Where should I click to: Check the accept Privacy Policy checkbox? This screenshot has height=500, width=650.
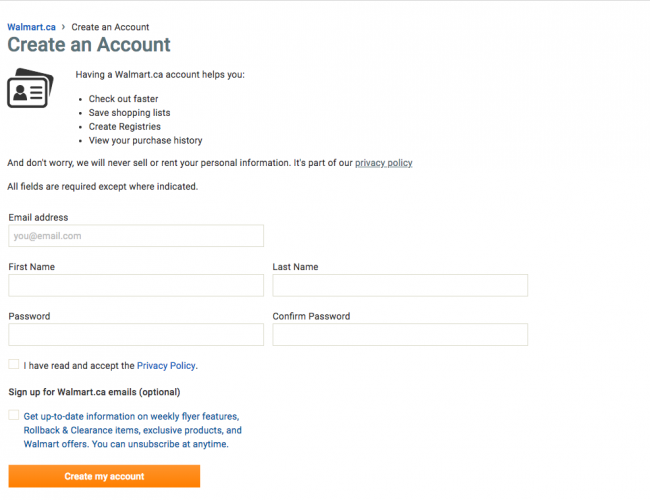(x=14, y=364)
